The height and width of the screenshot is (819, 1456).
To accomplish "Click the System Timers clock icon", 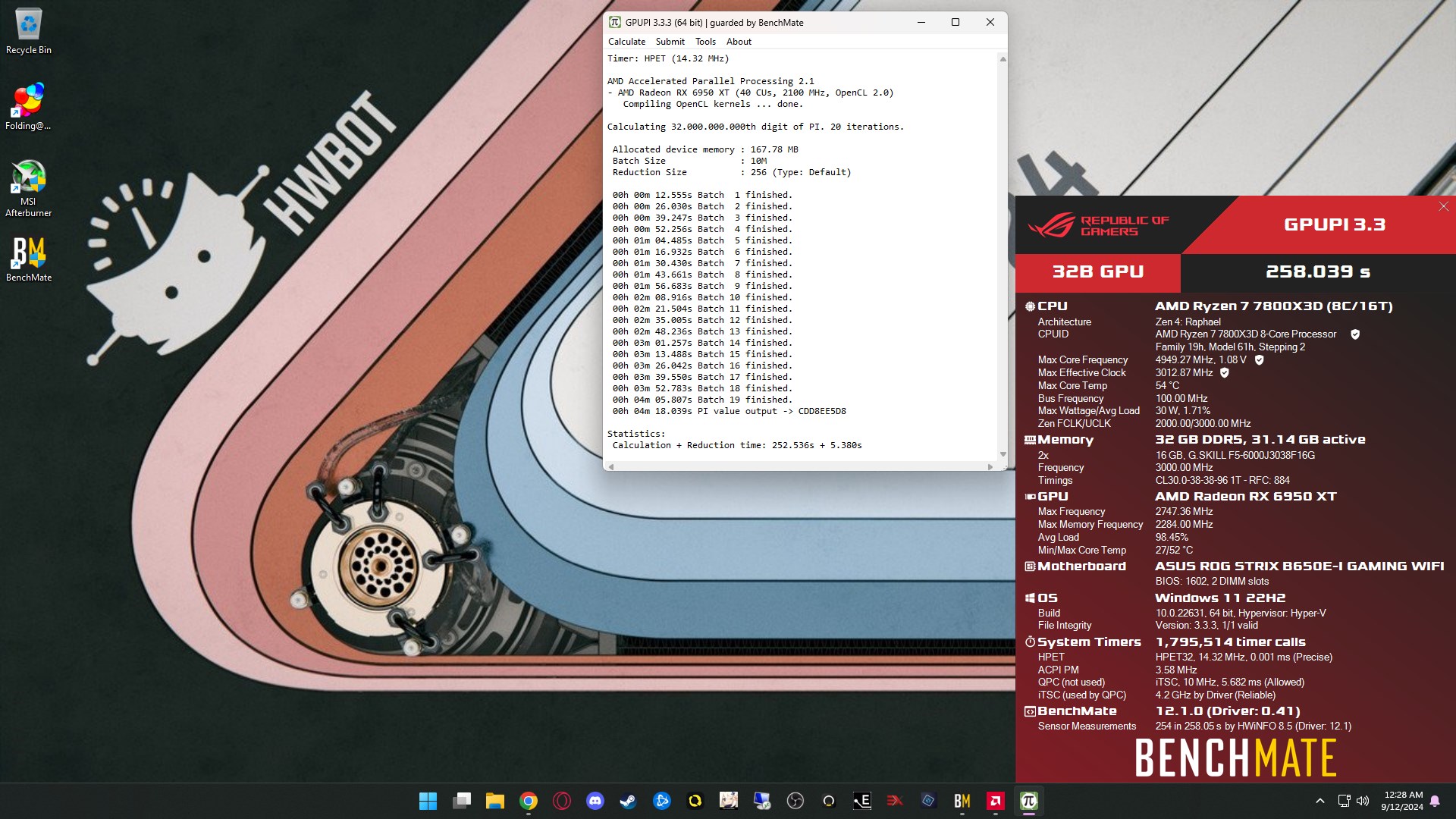I will pyautogui.click(x=1030, y=642).
